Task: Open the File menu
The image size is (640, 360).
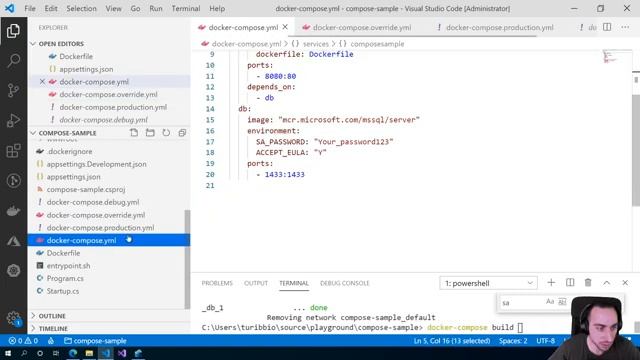Action: coord(30,8)
